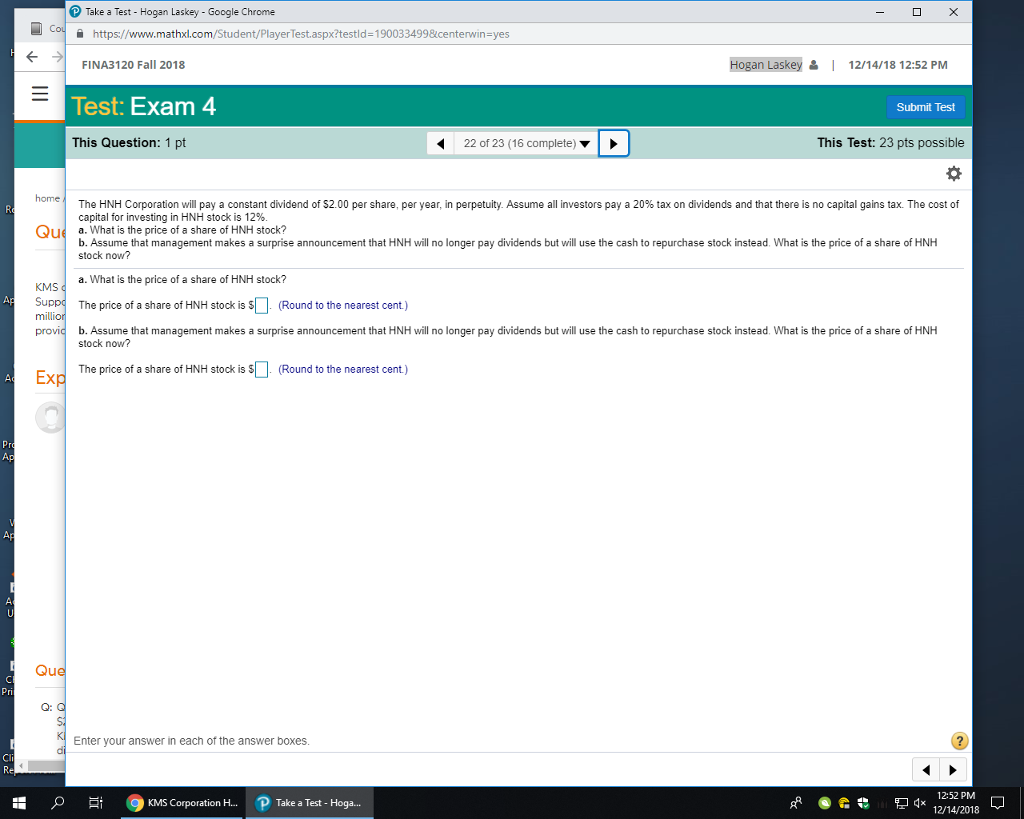The height and width of the screenshot is (819, 1024).
Task: Mute audio via the speaker tray icon
Action: point(921,803)
